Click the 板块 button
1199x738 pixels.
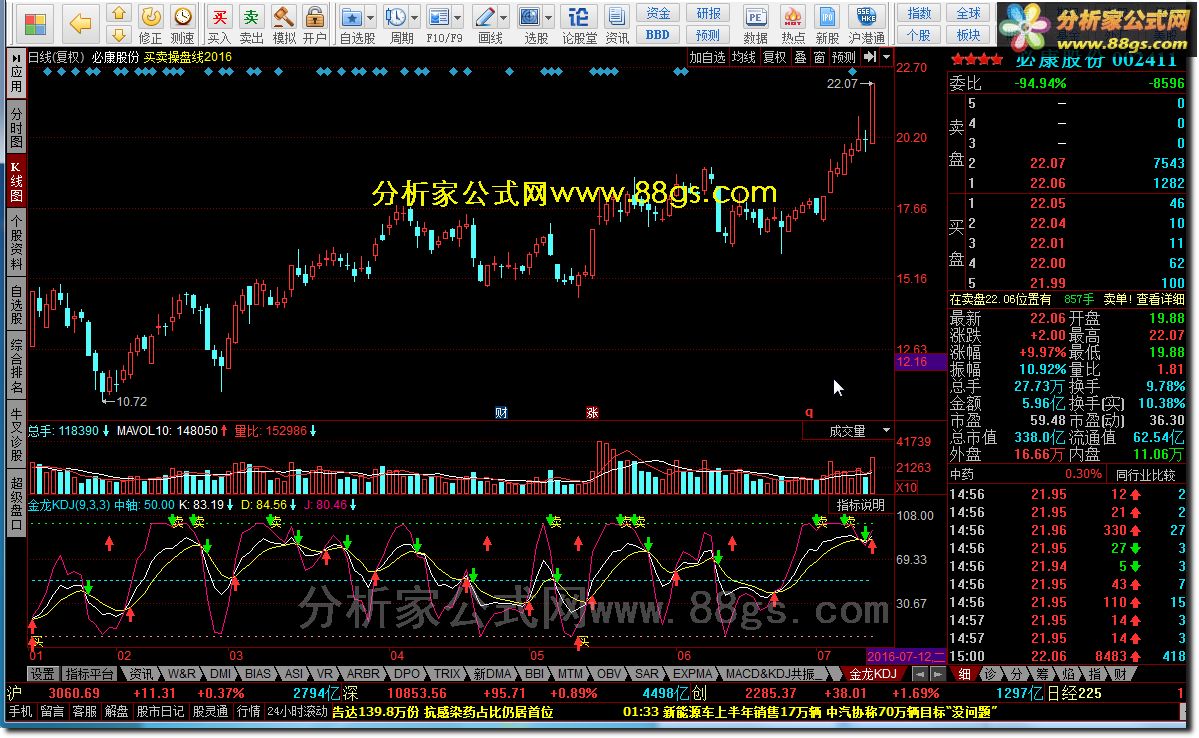(x=968, y=34)
